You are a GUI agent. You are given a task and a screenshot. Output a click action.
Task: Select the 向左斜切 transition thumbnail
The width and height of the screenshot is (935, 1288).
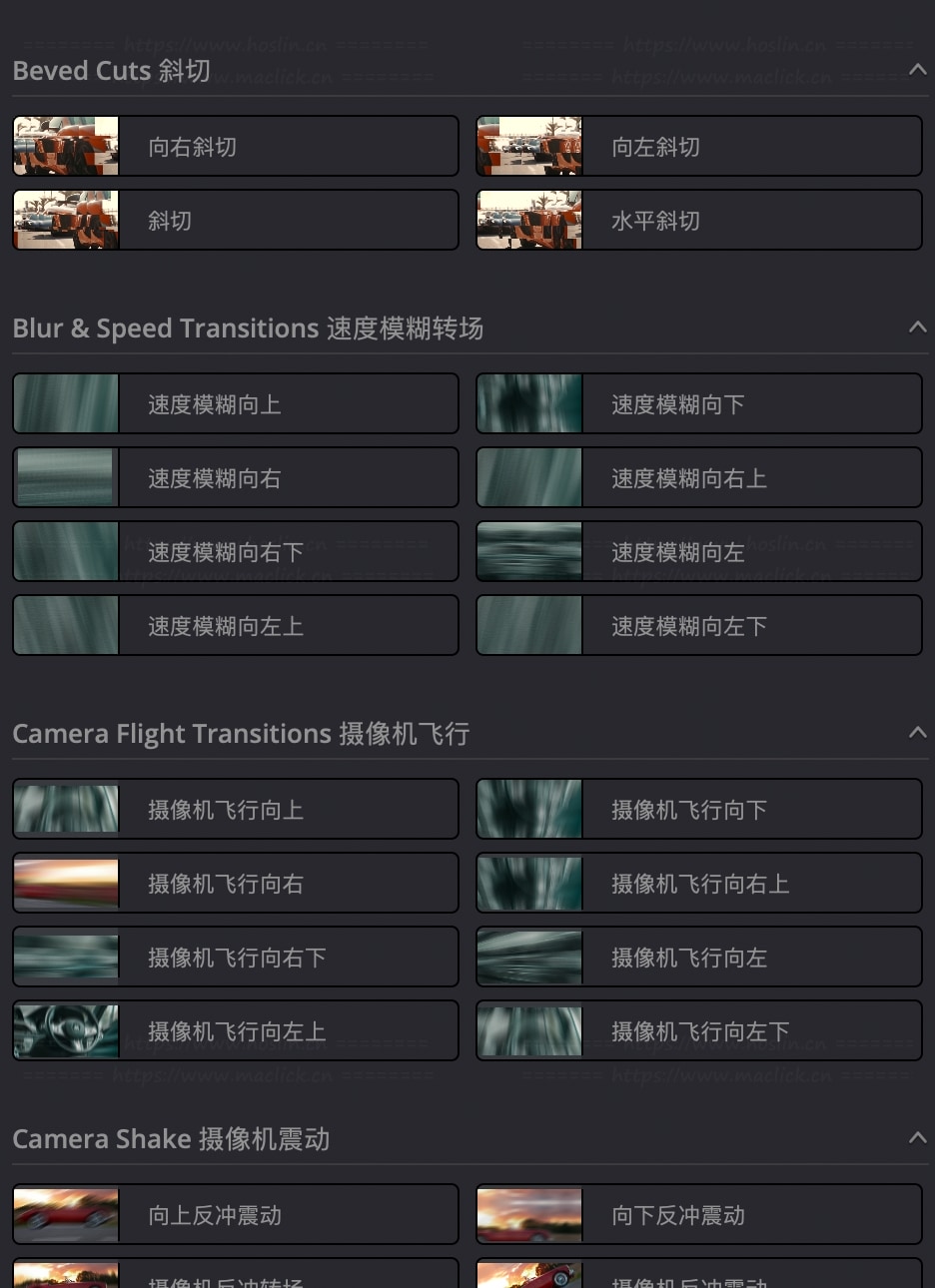pyautogui.click(x=529, y=146)
